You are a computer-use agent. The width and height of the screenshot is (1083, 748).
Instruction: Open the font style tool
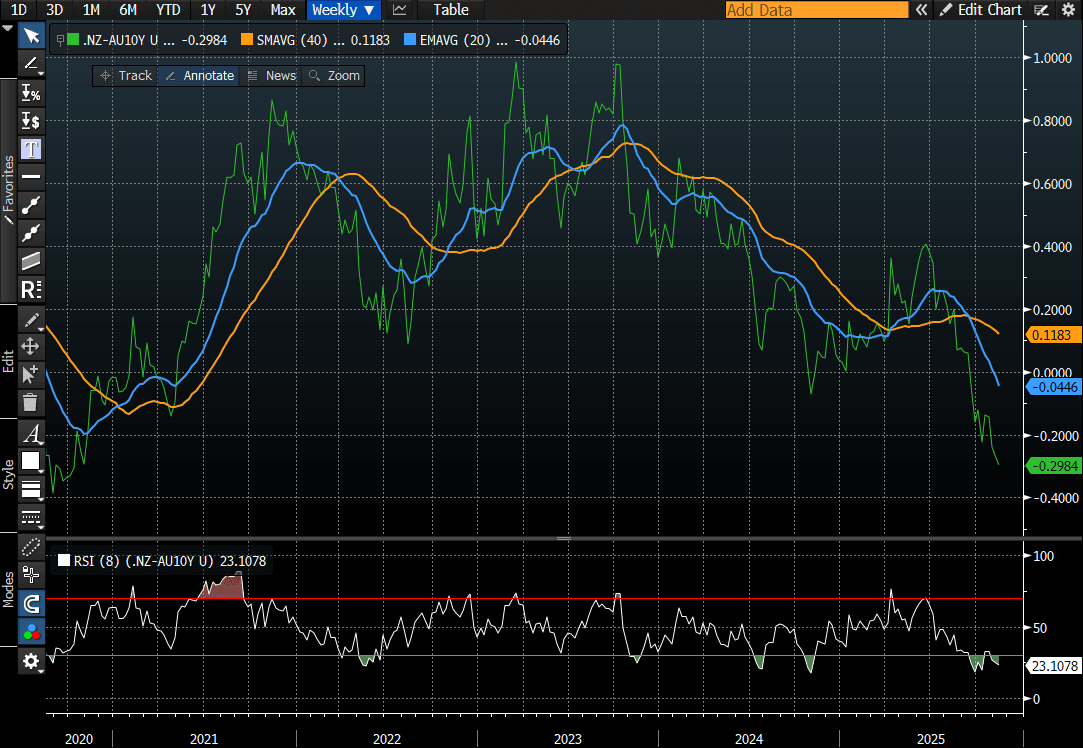pos(31,434)
